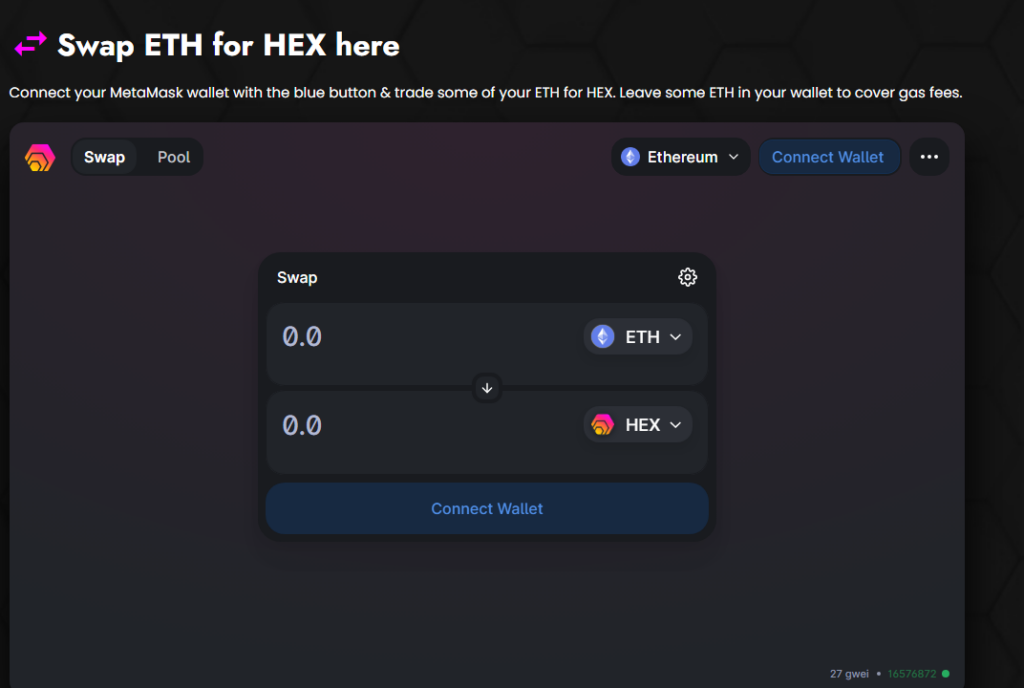
Task: Click the HEX chevron to change output token
Action: 675,424
